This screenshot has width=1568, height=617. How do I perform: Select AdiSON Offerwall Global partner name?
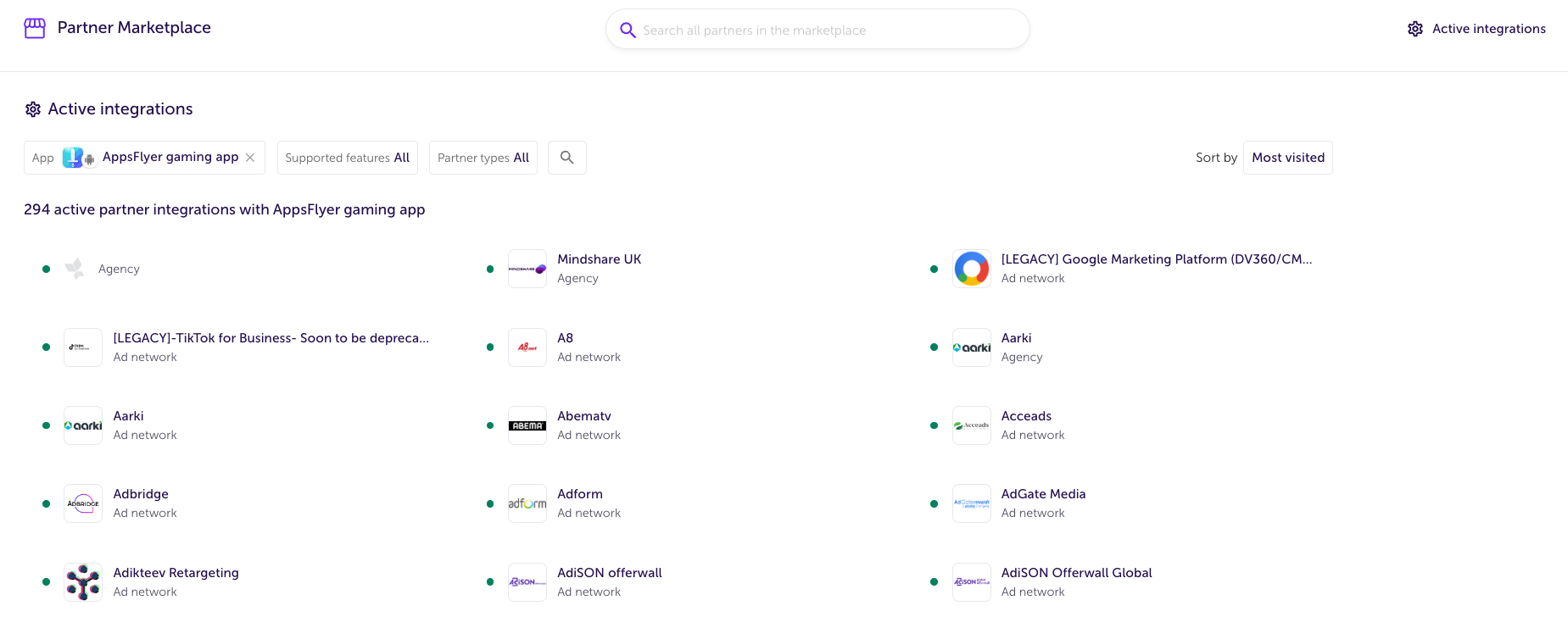click(1077, 573)
